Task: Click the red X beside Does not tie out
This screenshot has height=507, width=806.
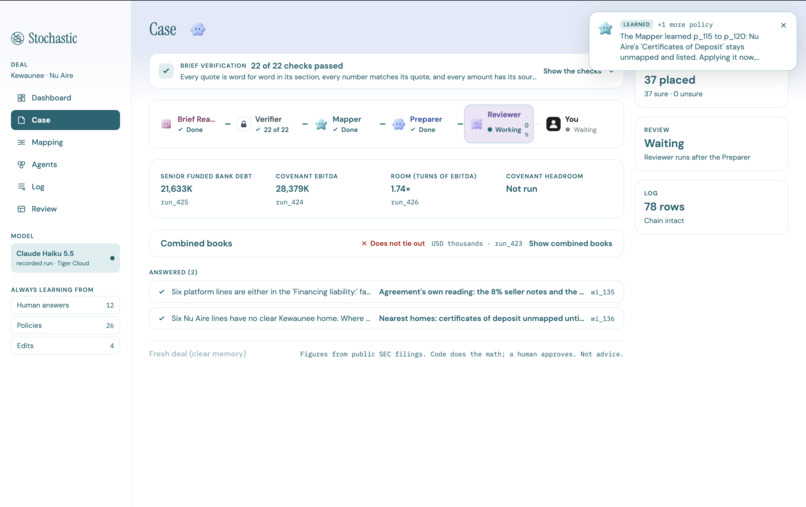Action: (x=364, y=244)
